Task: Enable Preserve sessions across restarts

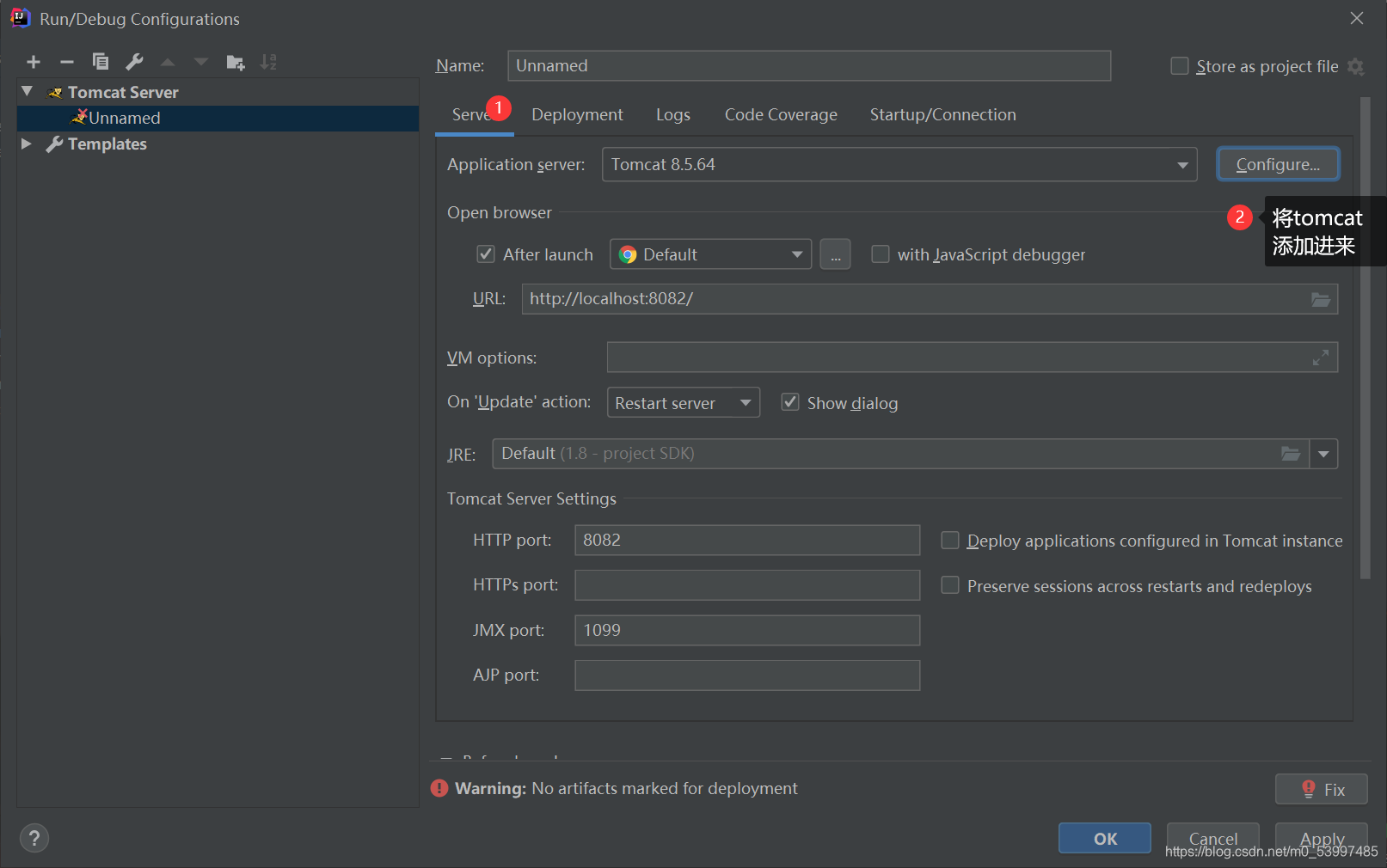Action: tap(950, 585)
